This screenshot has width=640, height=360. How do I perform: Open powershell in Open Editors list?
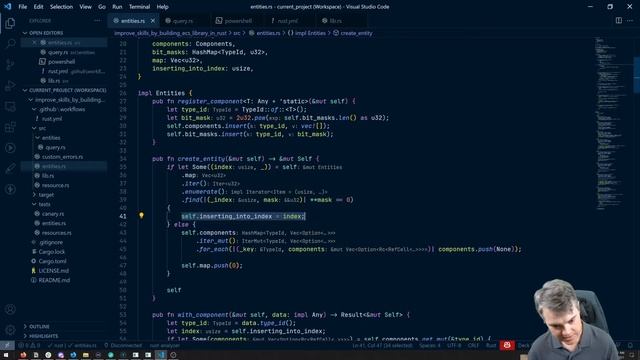[61, 62]
